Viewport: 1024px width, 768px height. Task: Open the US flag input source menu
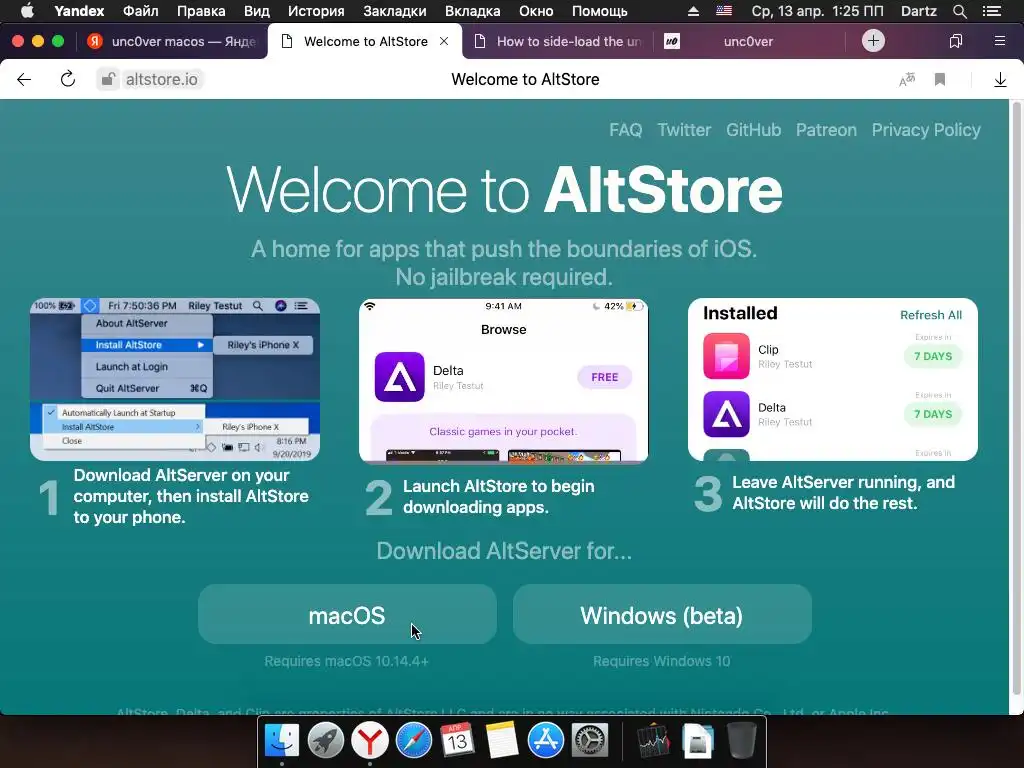coord(724,11)
